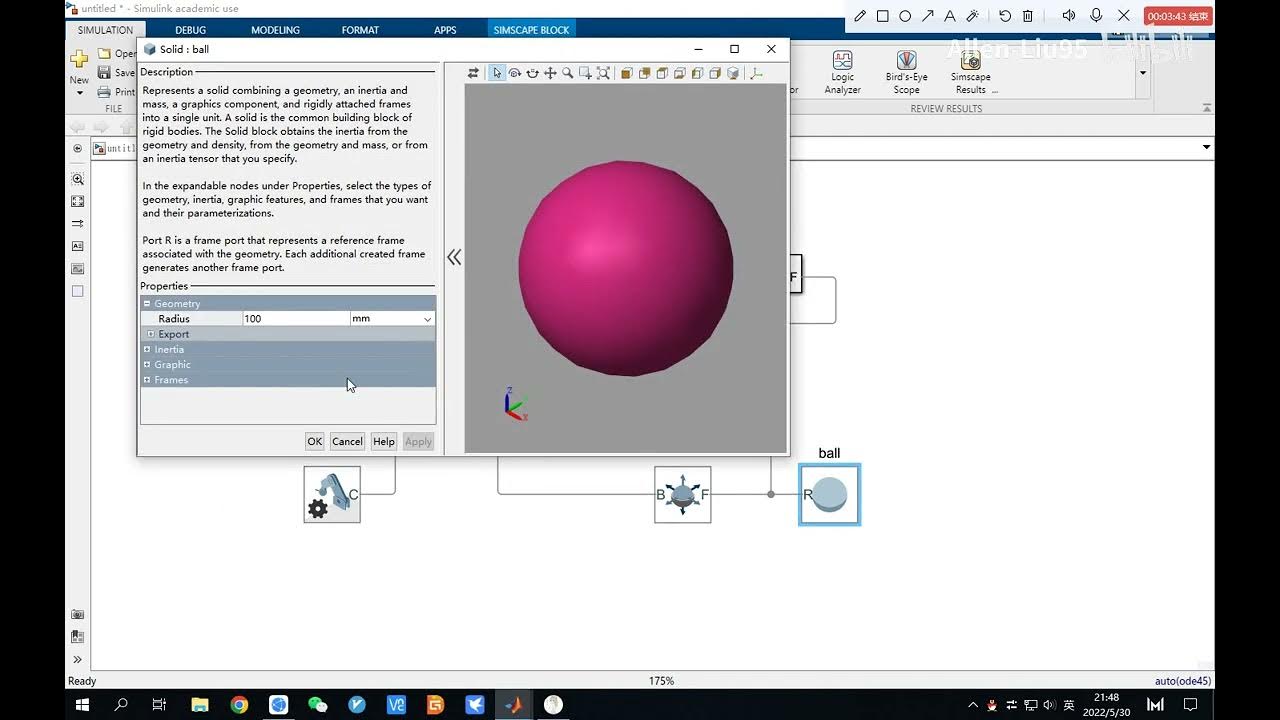Image resolution: width=1280 pixels, height=720 pixels.
Task: Click the pink sphere in the preview
Action: 626,268
